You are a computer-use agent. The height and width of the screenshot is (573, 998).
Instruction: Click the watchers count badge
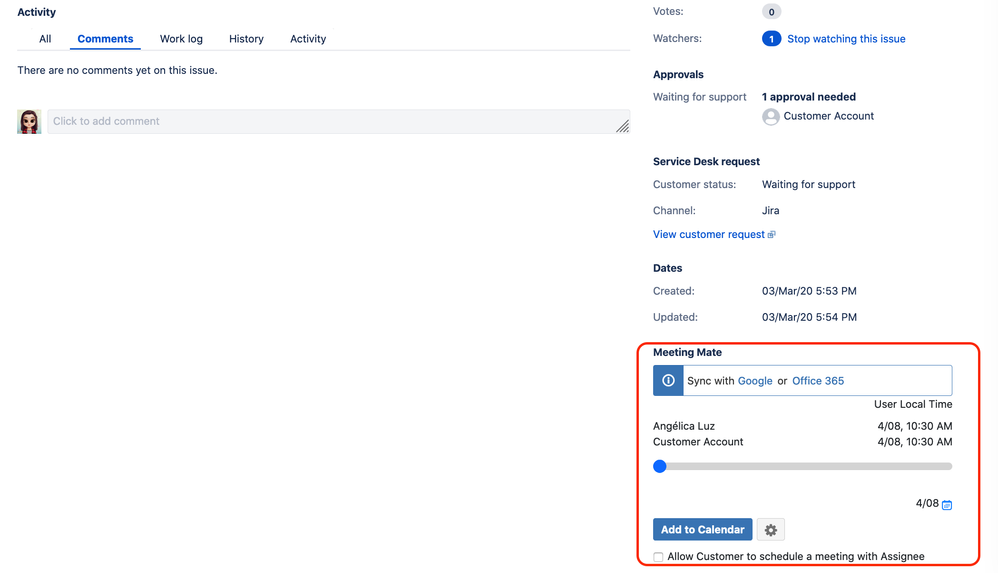click(x=771, y=39)
